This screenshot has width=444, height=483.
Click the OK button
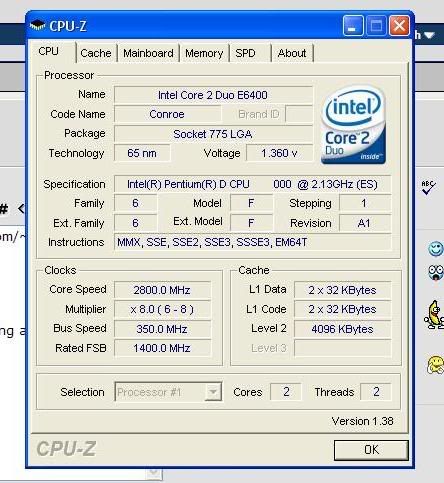coord(371,450)
